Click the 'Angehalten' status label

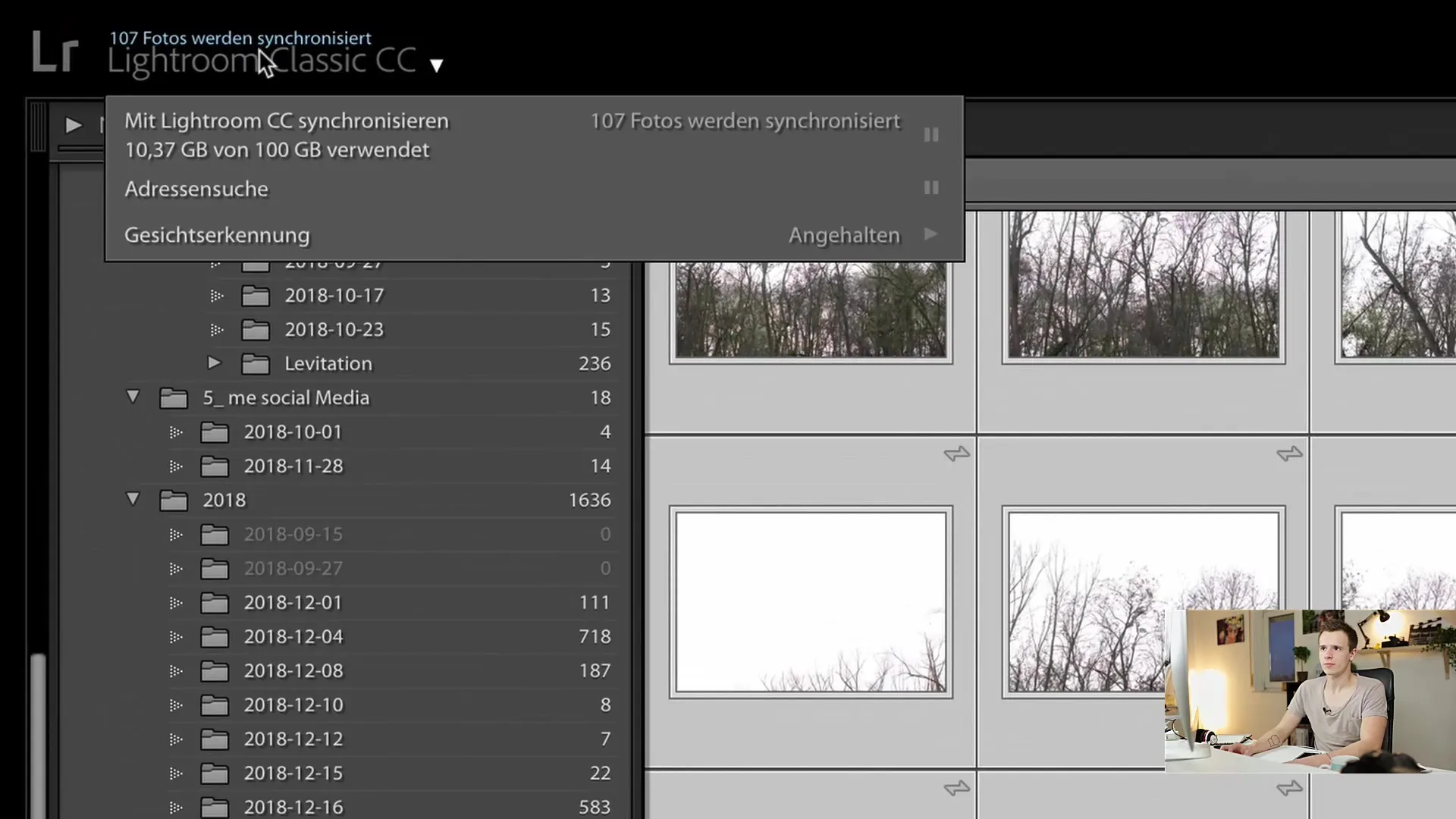[844, 235]
